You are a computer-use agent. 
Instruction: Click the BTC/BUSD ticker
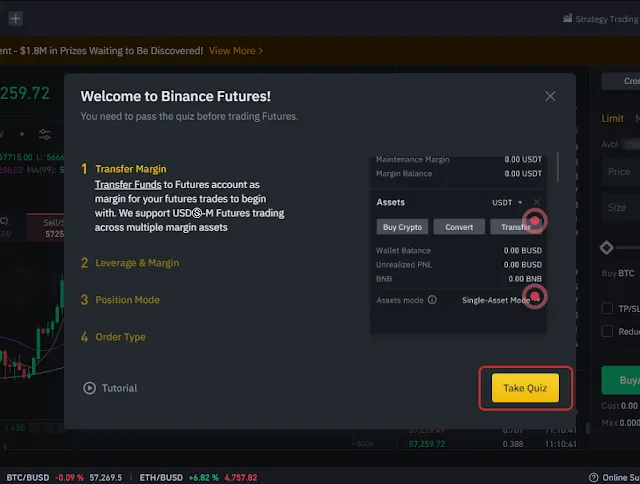click(x=64, y=477)
